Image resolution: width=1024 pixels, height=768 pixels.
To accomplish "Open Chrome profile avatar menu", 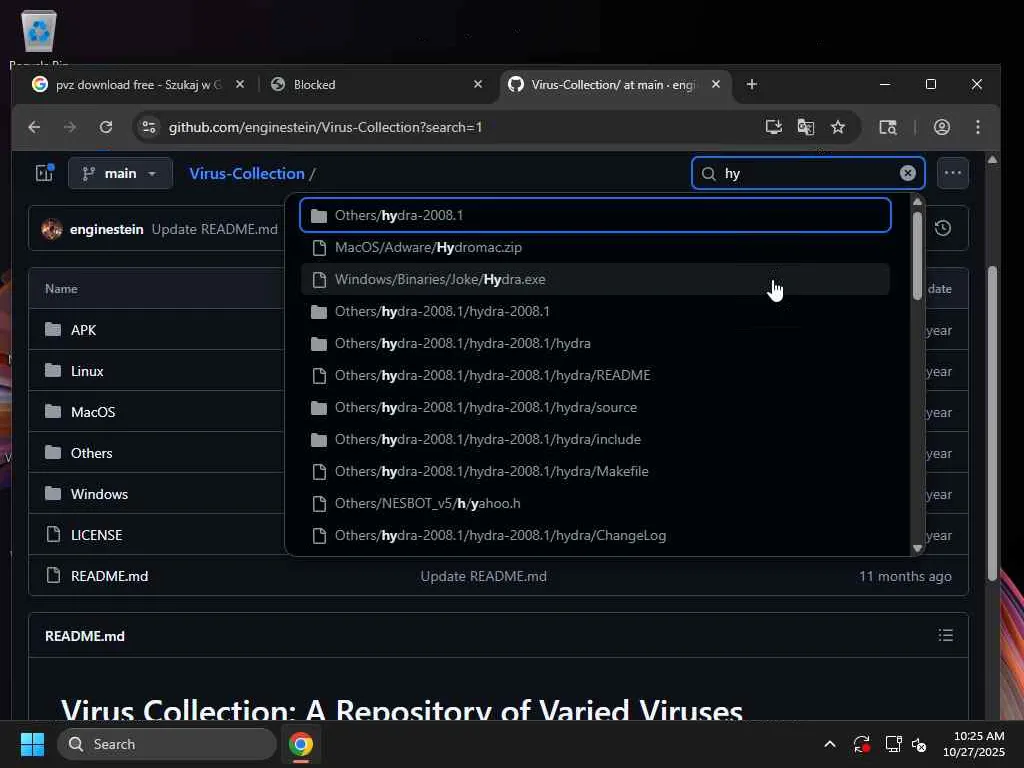I will pos(942,127).
